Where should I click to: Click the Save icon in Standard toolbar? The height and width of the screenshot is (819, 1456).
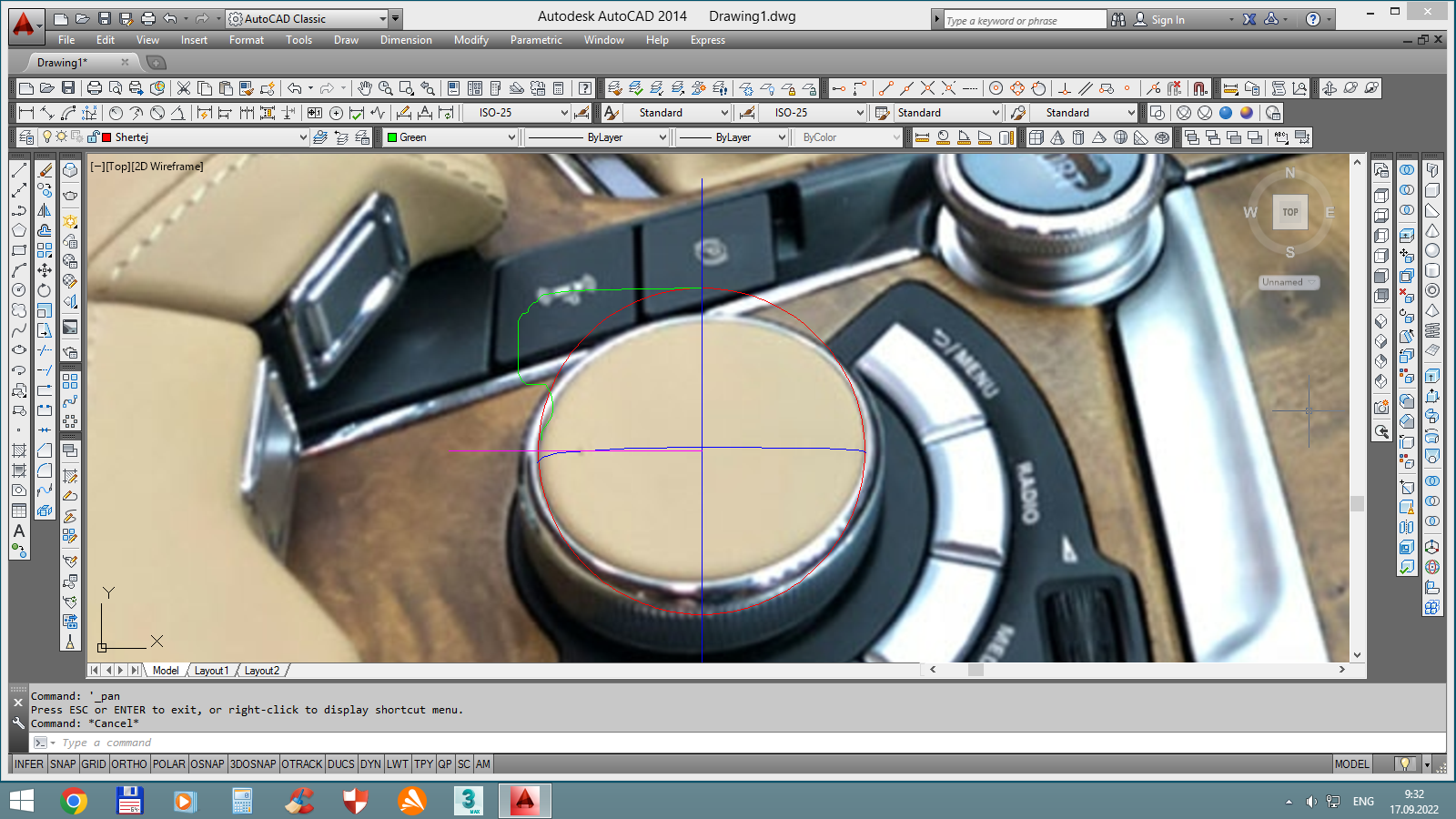68,88
